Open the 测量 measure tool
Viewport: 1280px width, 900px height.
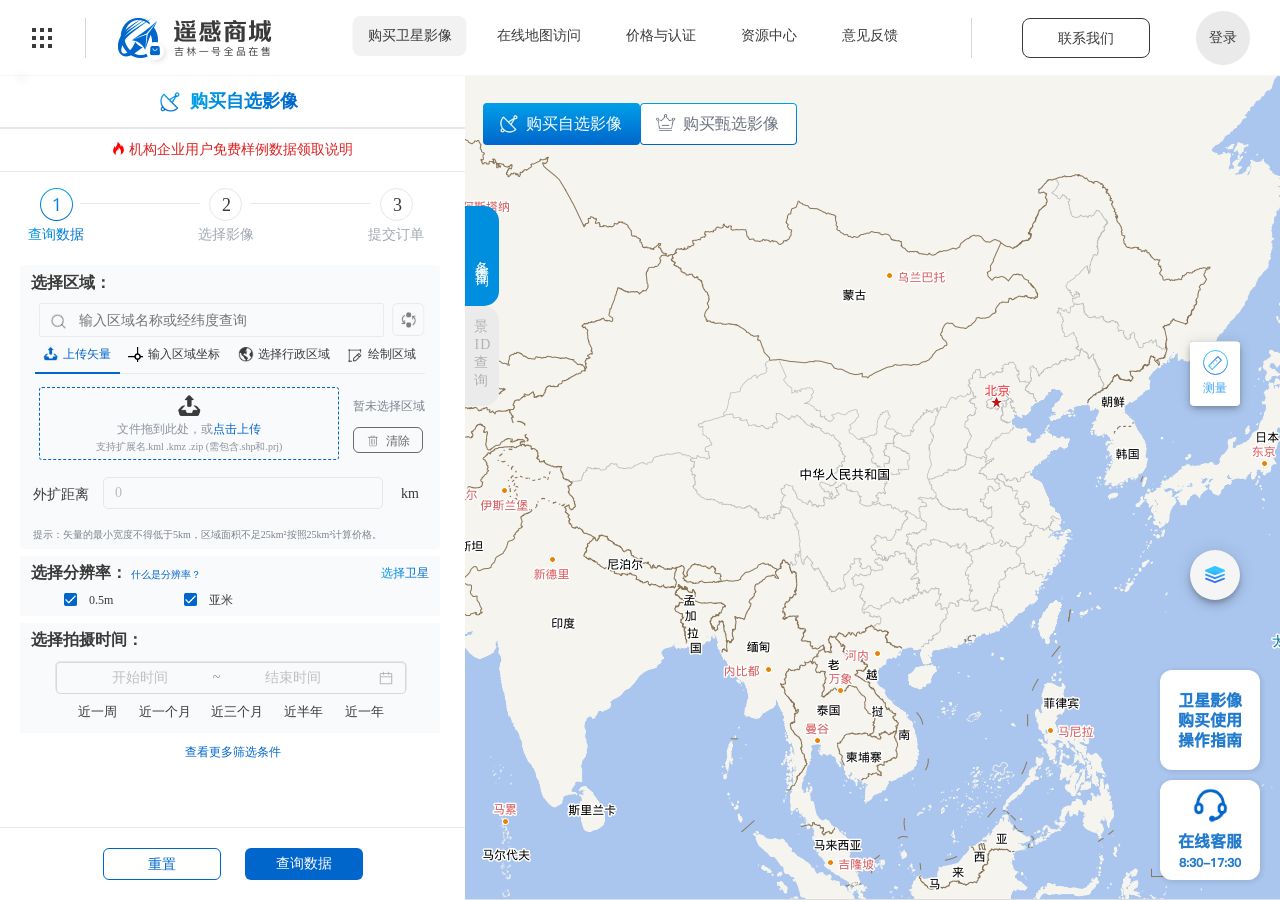coord(1215,374)
